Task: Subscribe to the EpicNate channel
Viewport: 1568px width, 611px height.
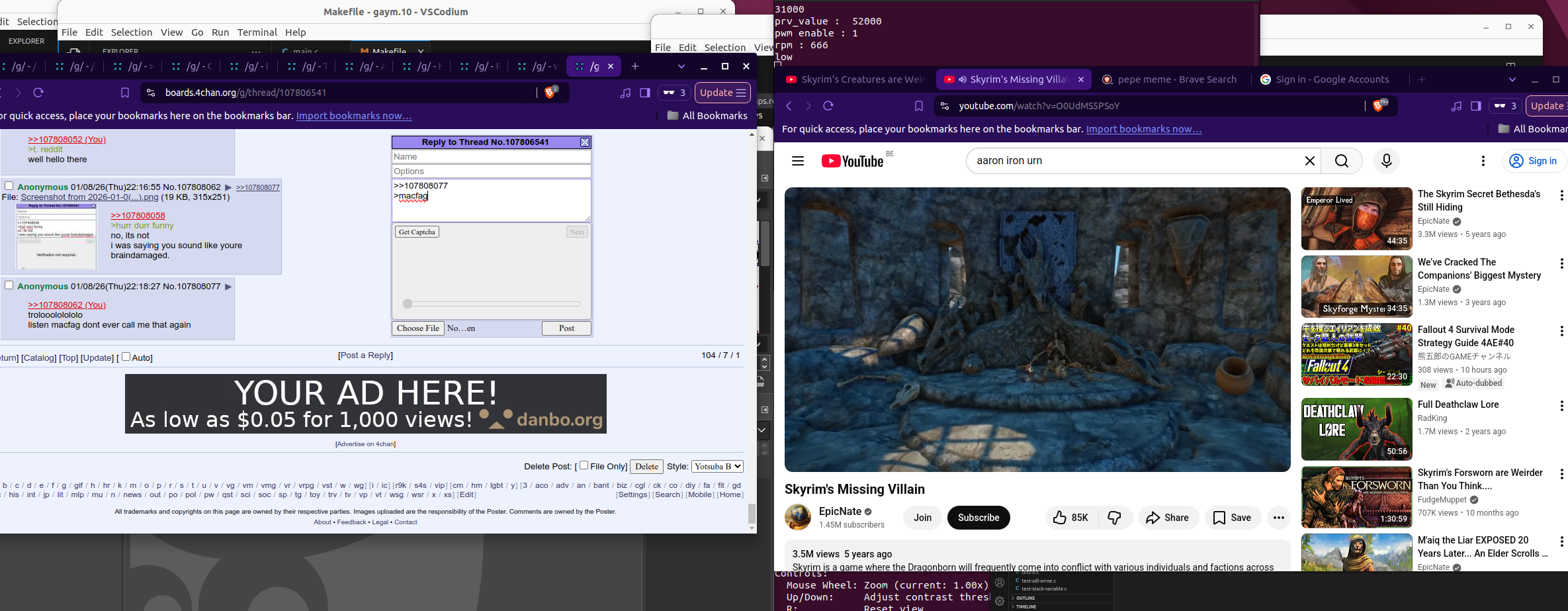Action: tap(979, 518)
